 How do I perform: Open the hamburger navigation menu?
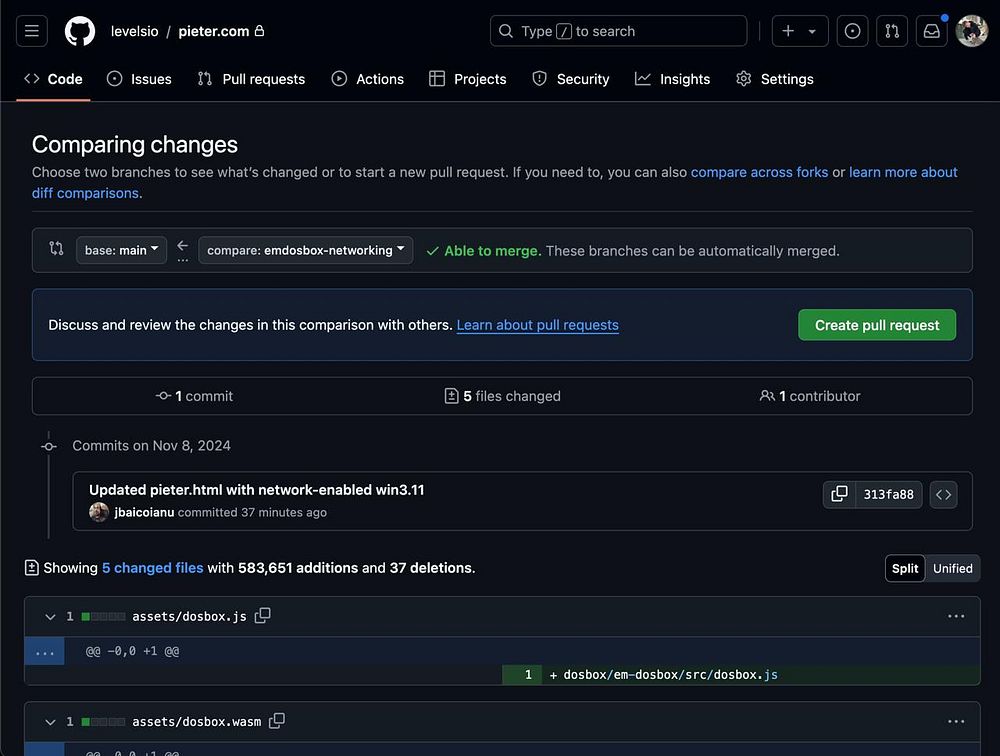pyautogui.click(x=31, y=31)
